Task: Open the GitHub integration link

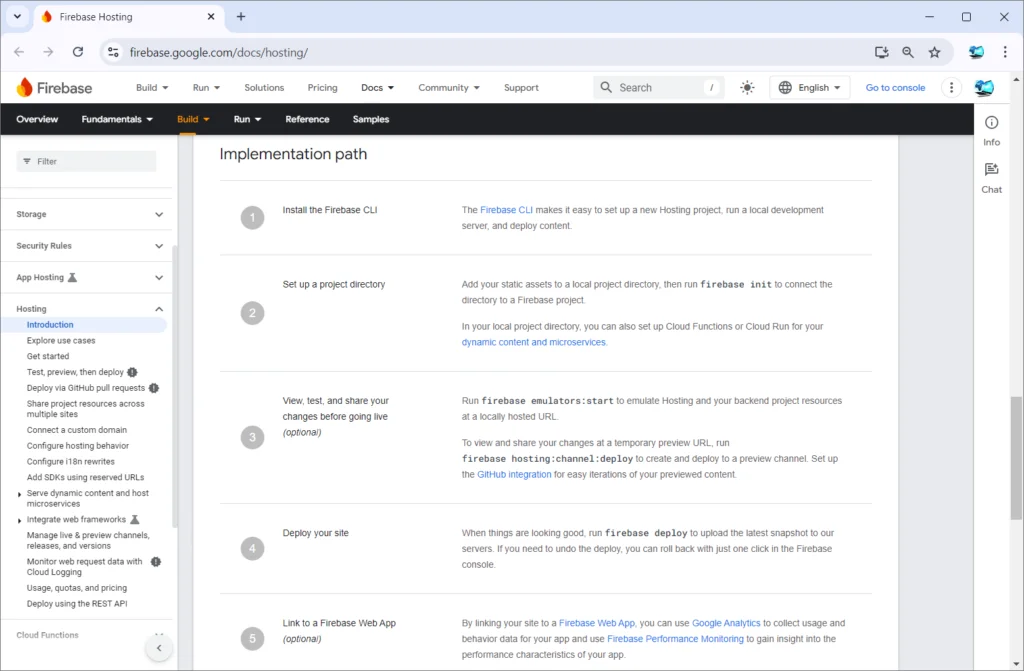Action: tap(514, 475)
